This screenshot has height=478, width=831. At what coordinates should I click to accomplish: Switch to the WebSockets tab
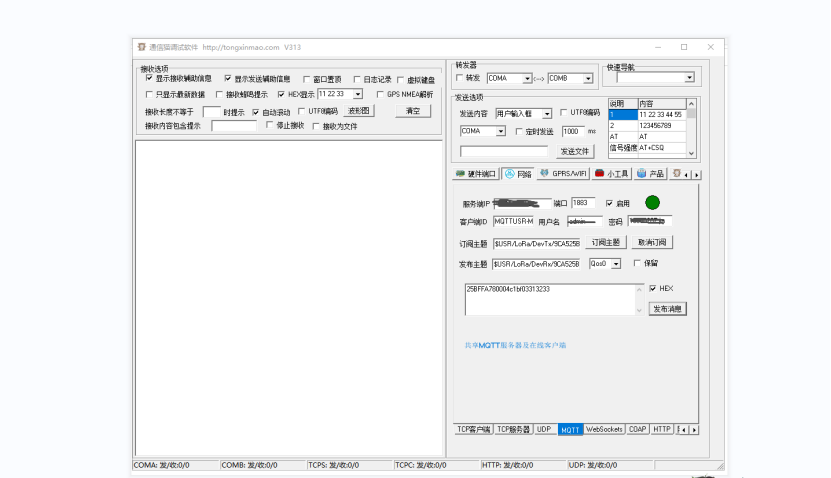(604, 429)
